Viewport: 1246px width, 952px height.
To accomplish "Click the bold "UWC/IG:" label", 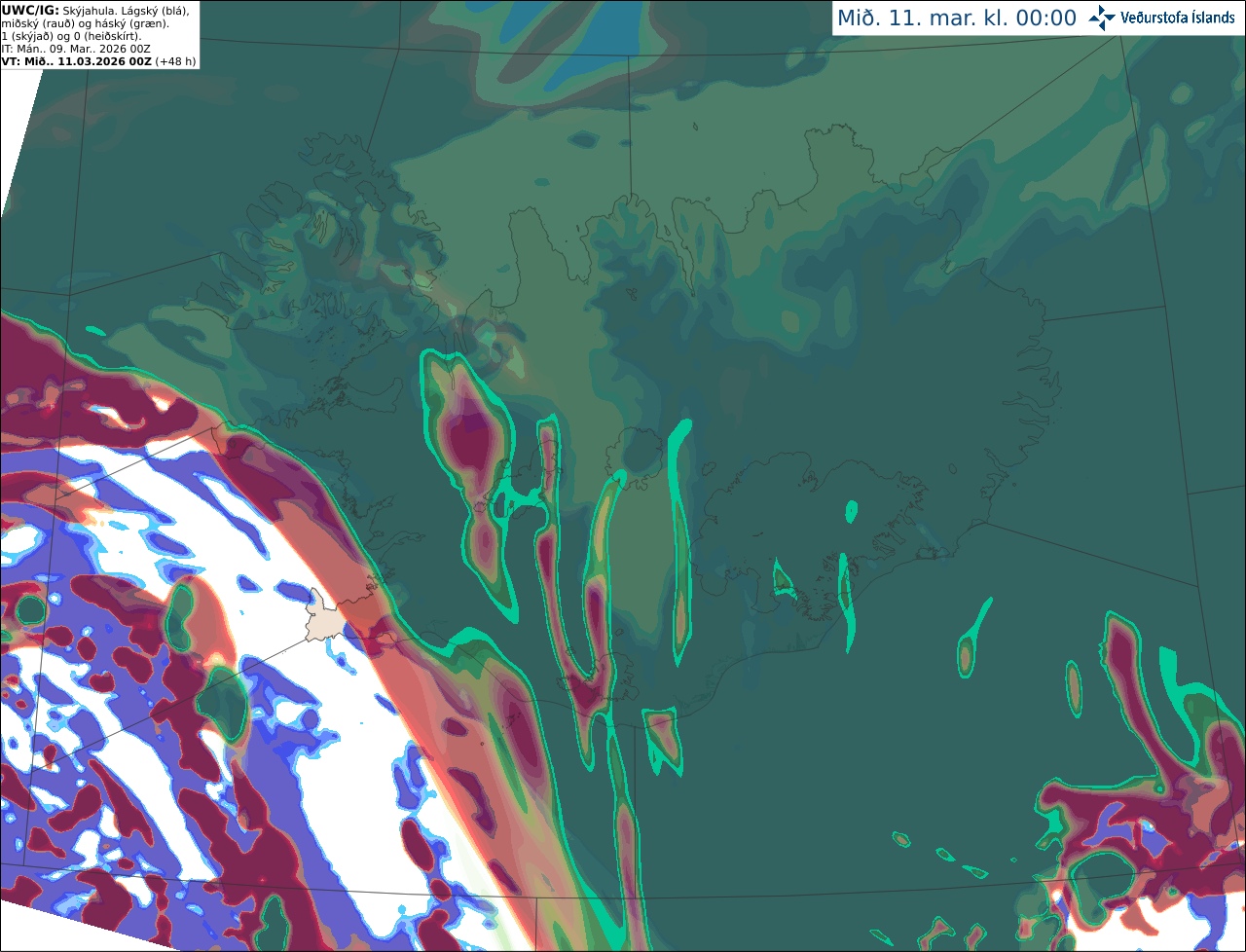I will tap(30, 10).
